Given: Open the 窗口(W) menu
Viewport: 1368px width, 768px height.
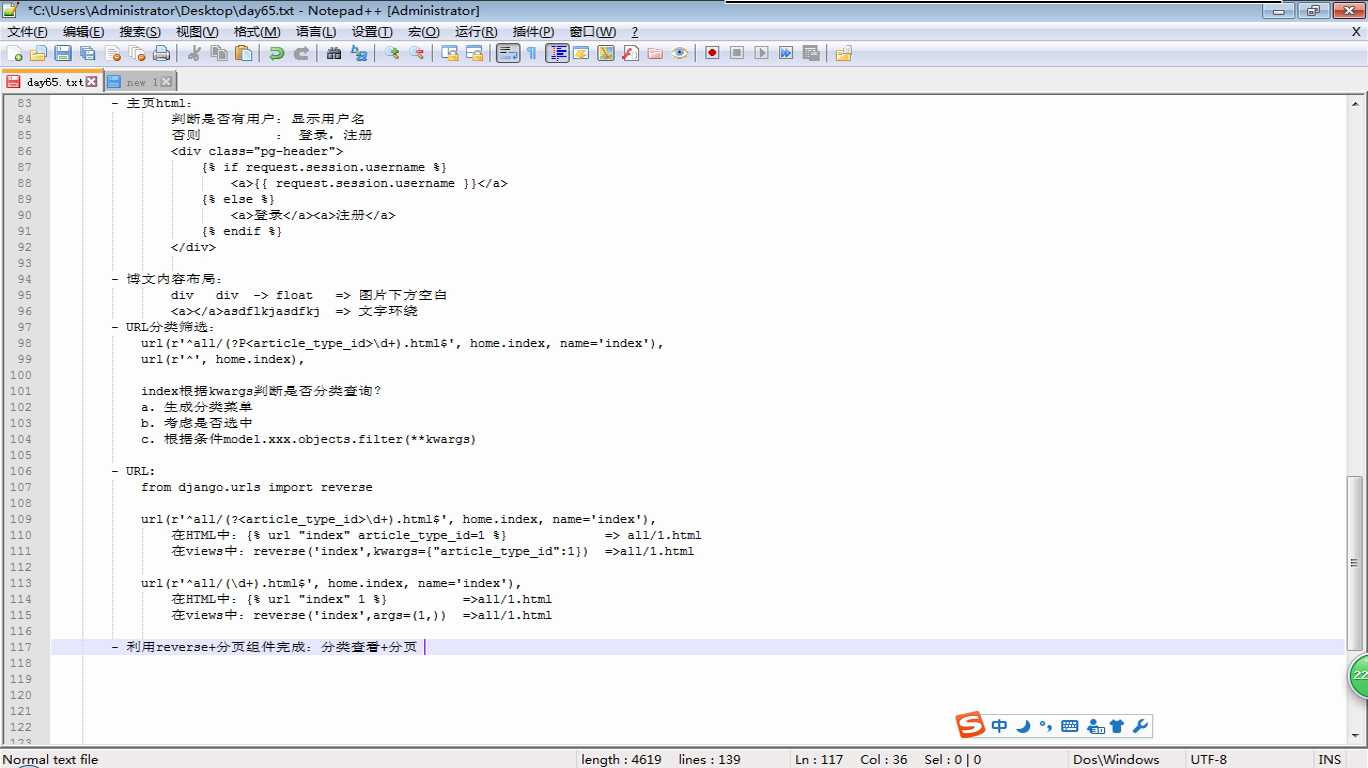Looking at the screenshot, I should pyautogui.click(x=593, y=32).
